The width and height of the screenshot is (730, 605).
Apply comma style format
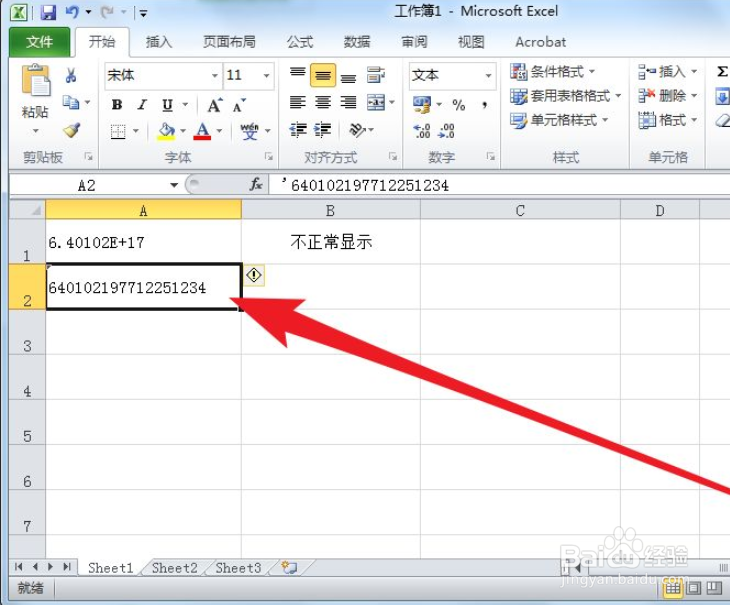click(485, 105)
